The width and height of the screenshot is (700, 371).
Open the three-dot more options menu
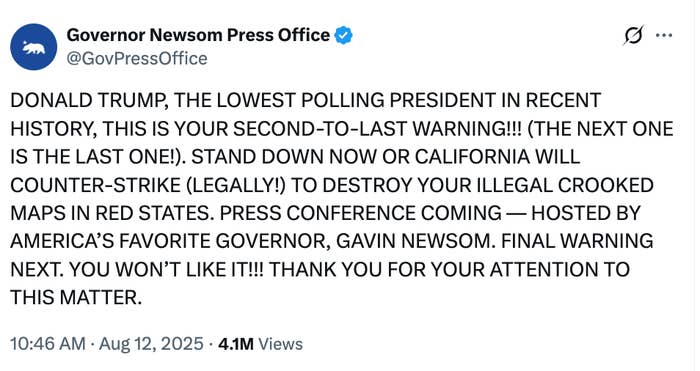[x=664, y=35]
